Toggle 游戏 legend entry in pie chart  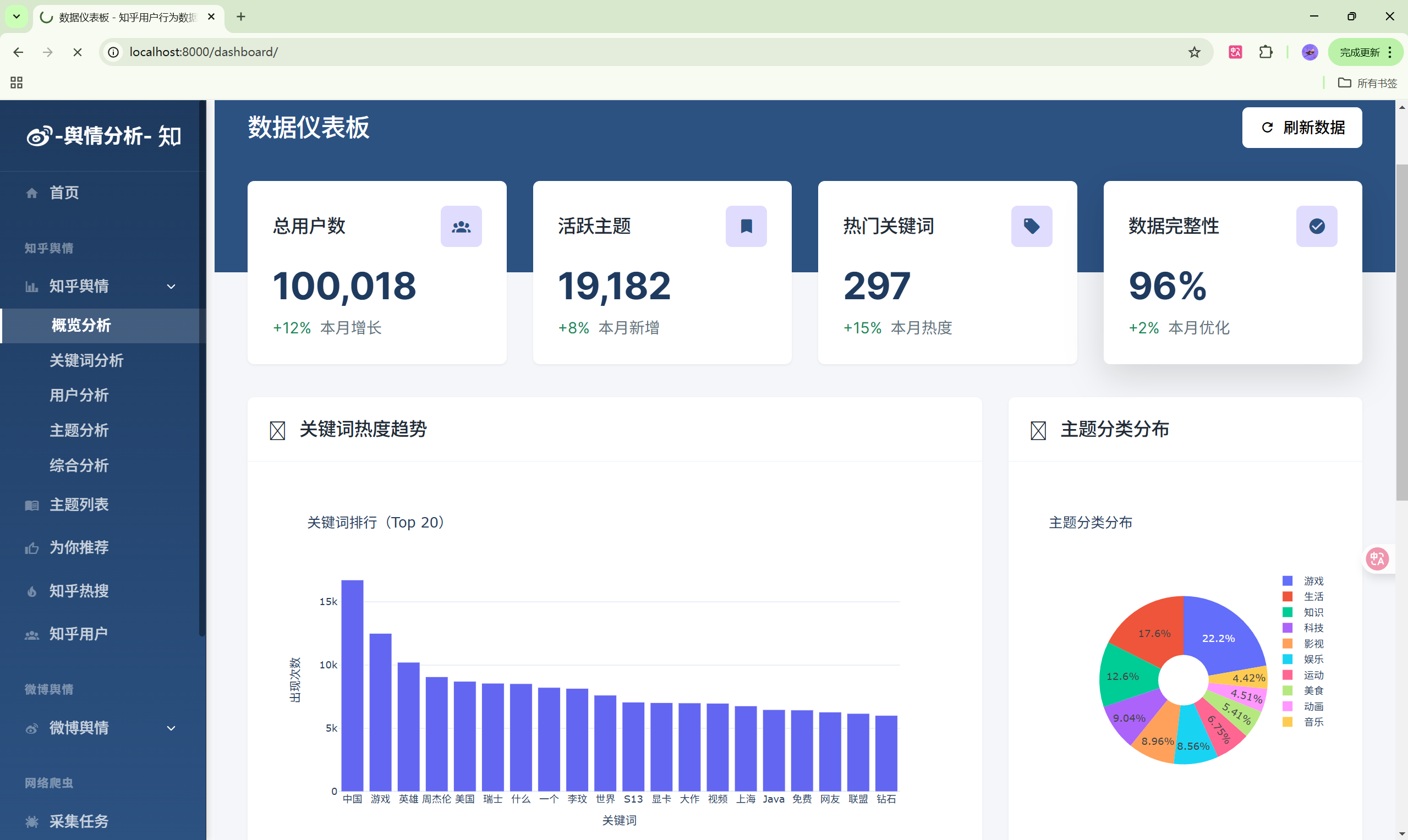[x=1312, y=581]
